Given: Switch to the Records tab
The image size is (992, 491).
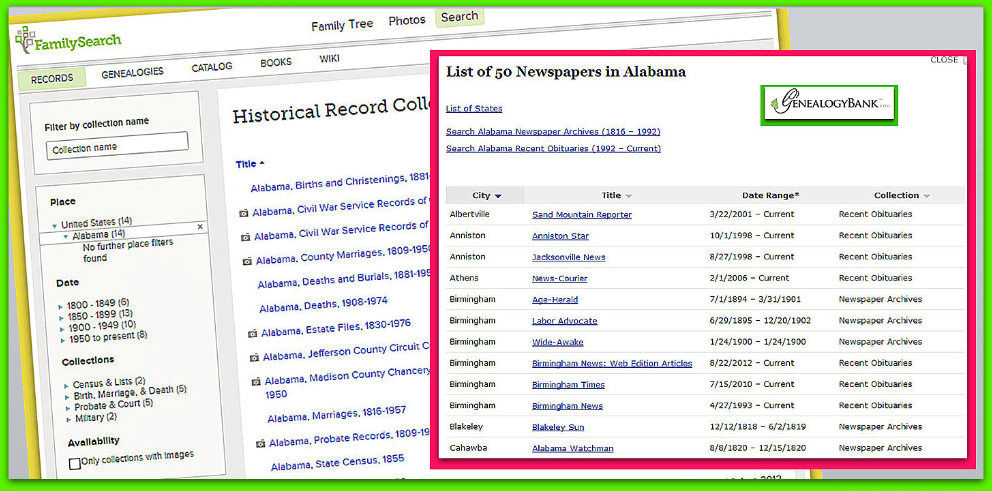Looking at the screenshot, I should pos(52,79).
